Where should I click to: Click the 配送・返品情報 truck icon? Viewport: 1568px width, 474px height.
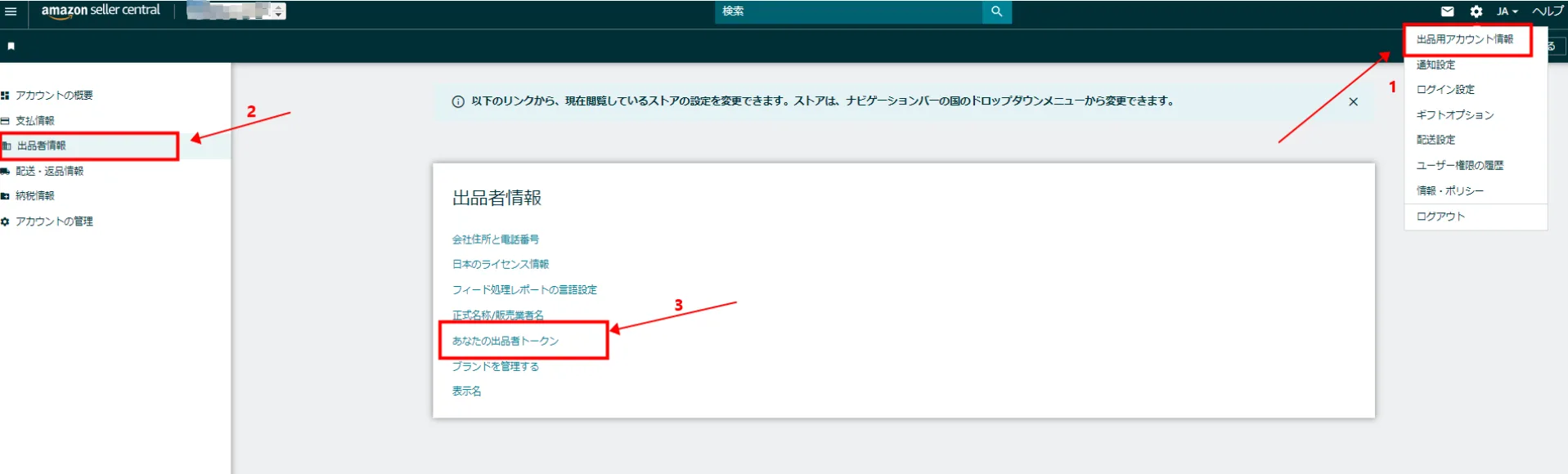click(x=5, y=172)
